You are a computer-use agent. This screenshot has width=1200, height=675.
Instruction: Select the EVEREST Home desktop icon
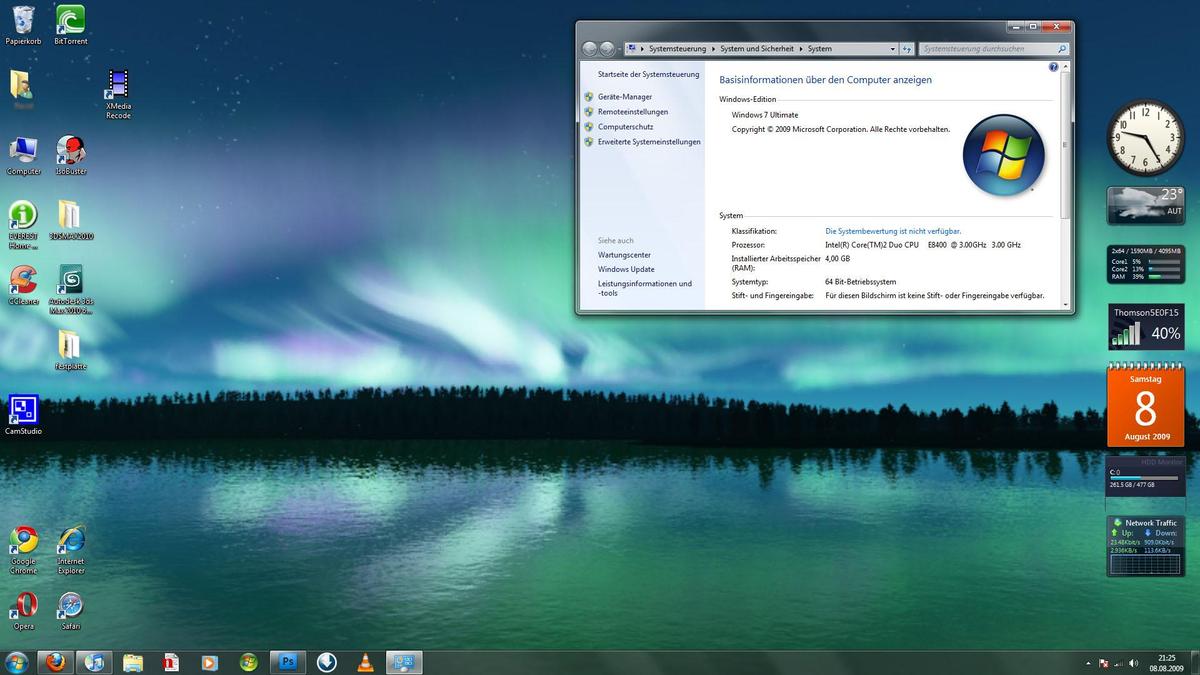23,225
